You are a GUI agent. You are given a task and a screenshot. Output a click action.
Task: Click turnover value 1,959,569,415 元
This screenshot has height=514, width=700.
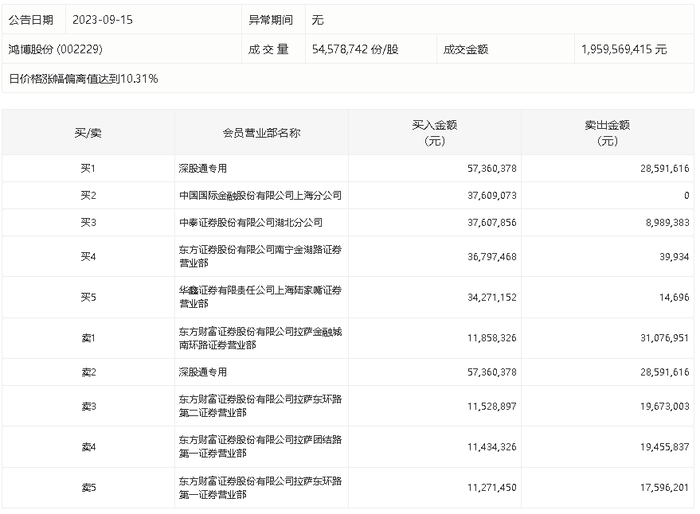pos(624,49)
